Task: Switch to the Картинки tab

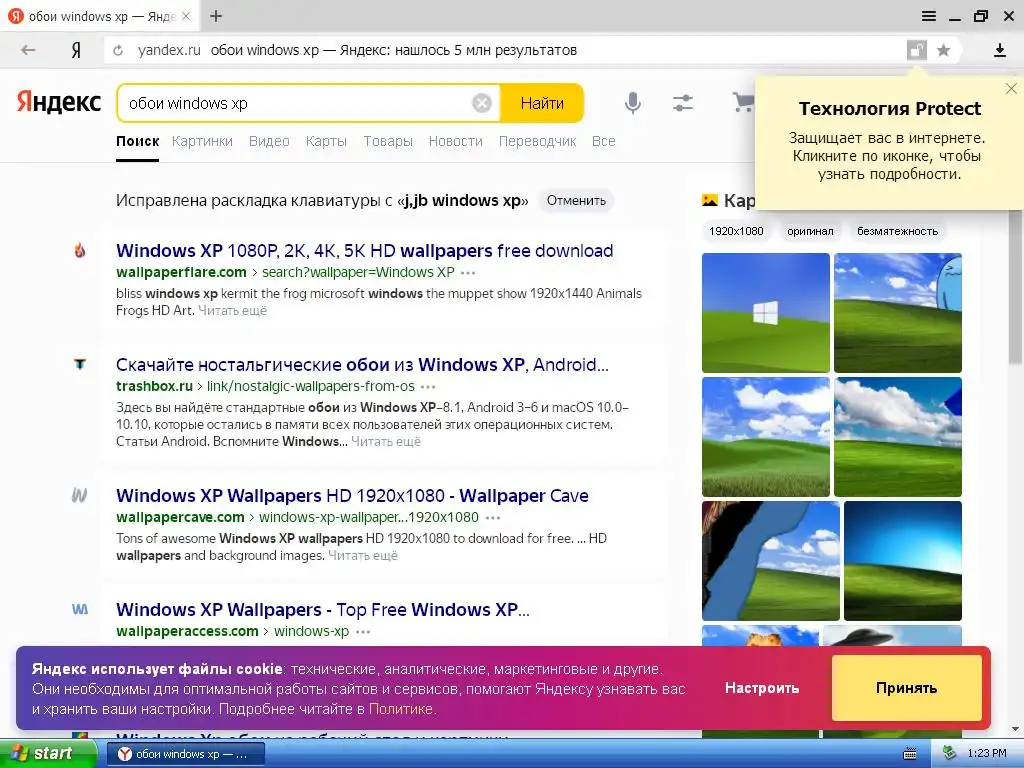Action: (202, 141)
